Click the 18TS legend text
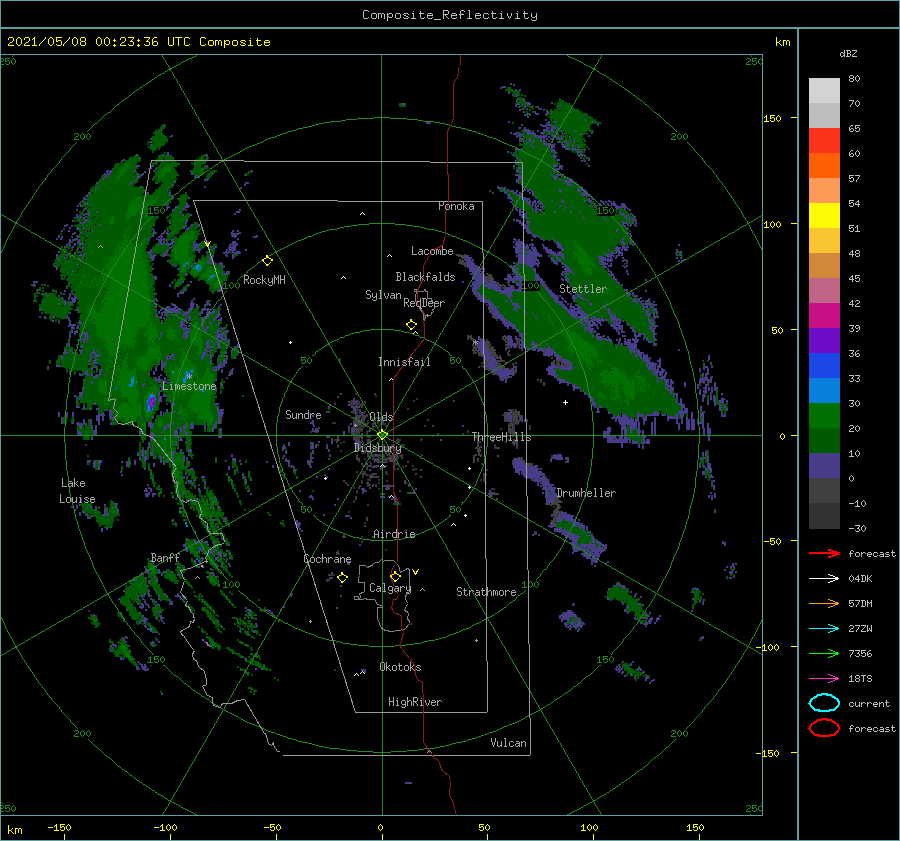This screenshot has width=900, height=841. (x=860, y=679)
